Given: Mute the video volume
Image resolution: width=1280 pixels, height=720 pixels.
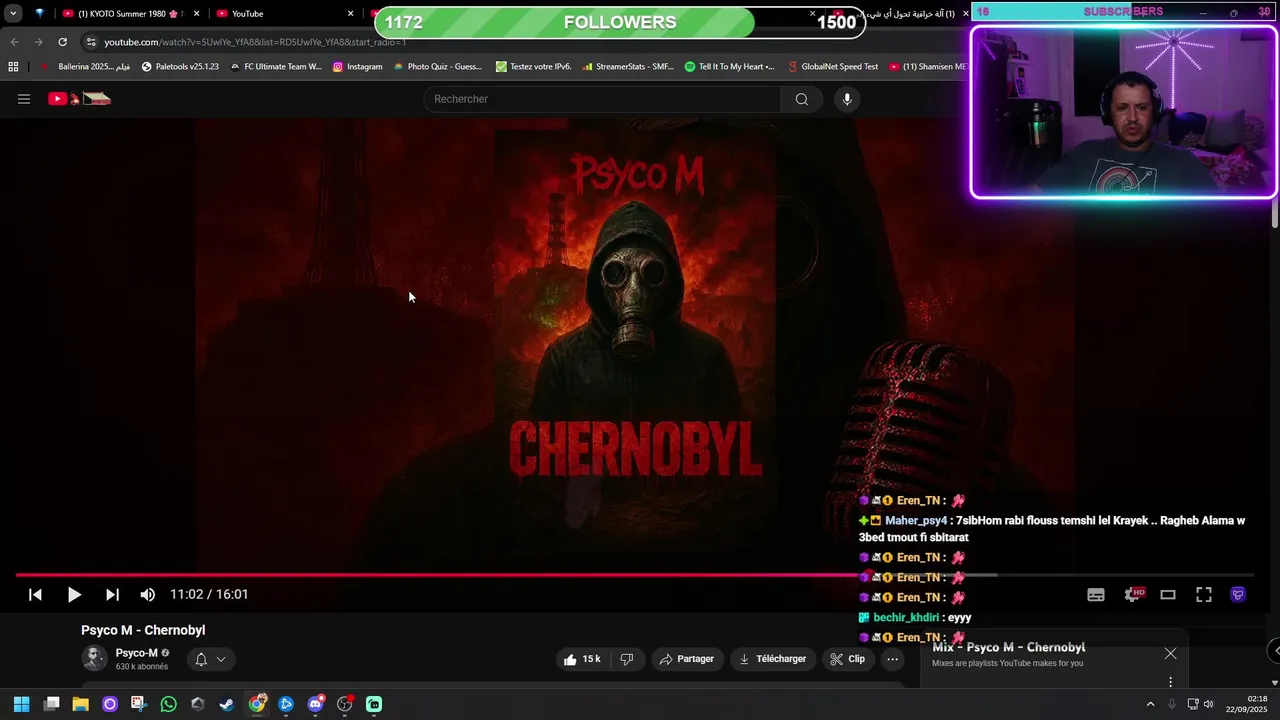Looking at the screenshot, I should pos(148,594).
